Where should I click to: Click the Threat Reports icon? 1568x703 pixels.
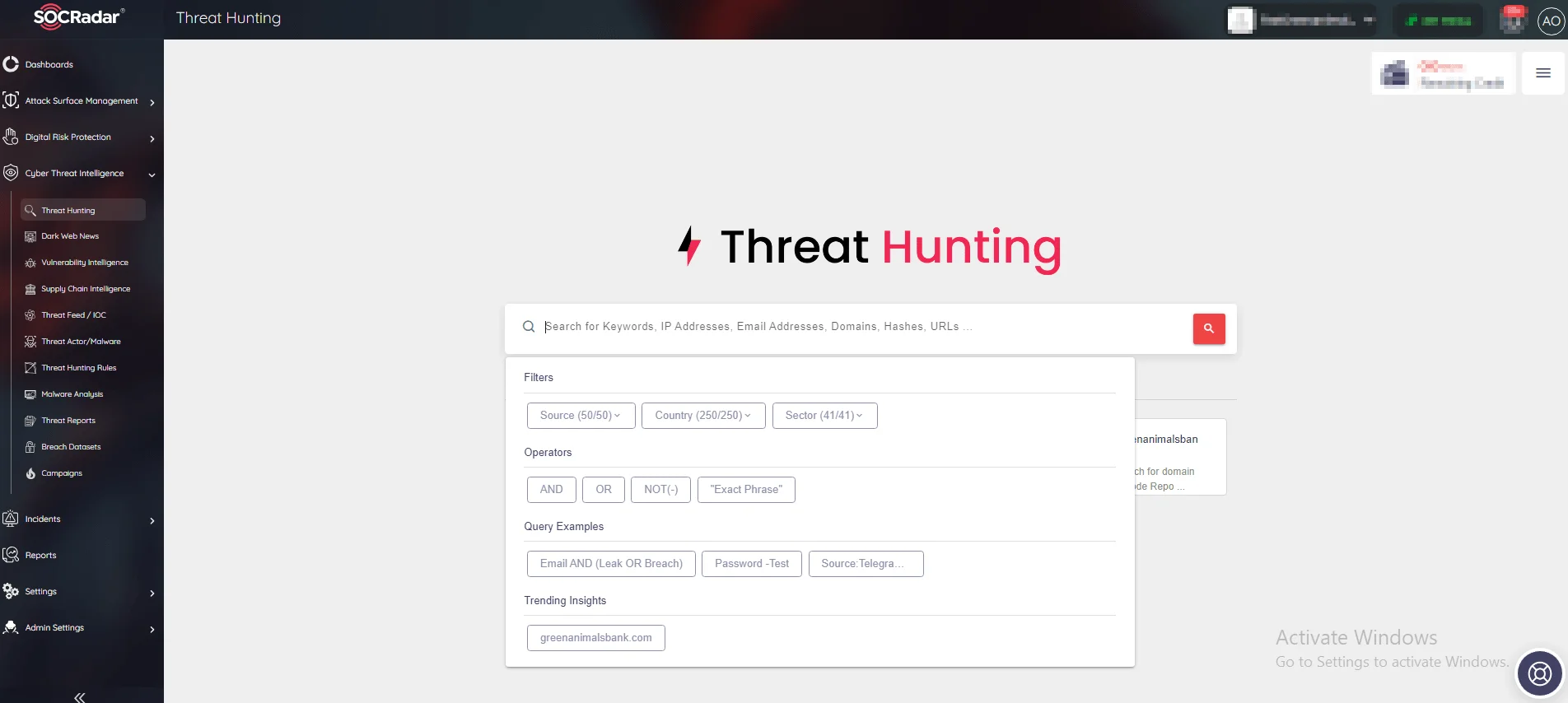30,421
